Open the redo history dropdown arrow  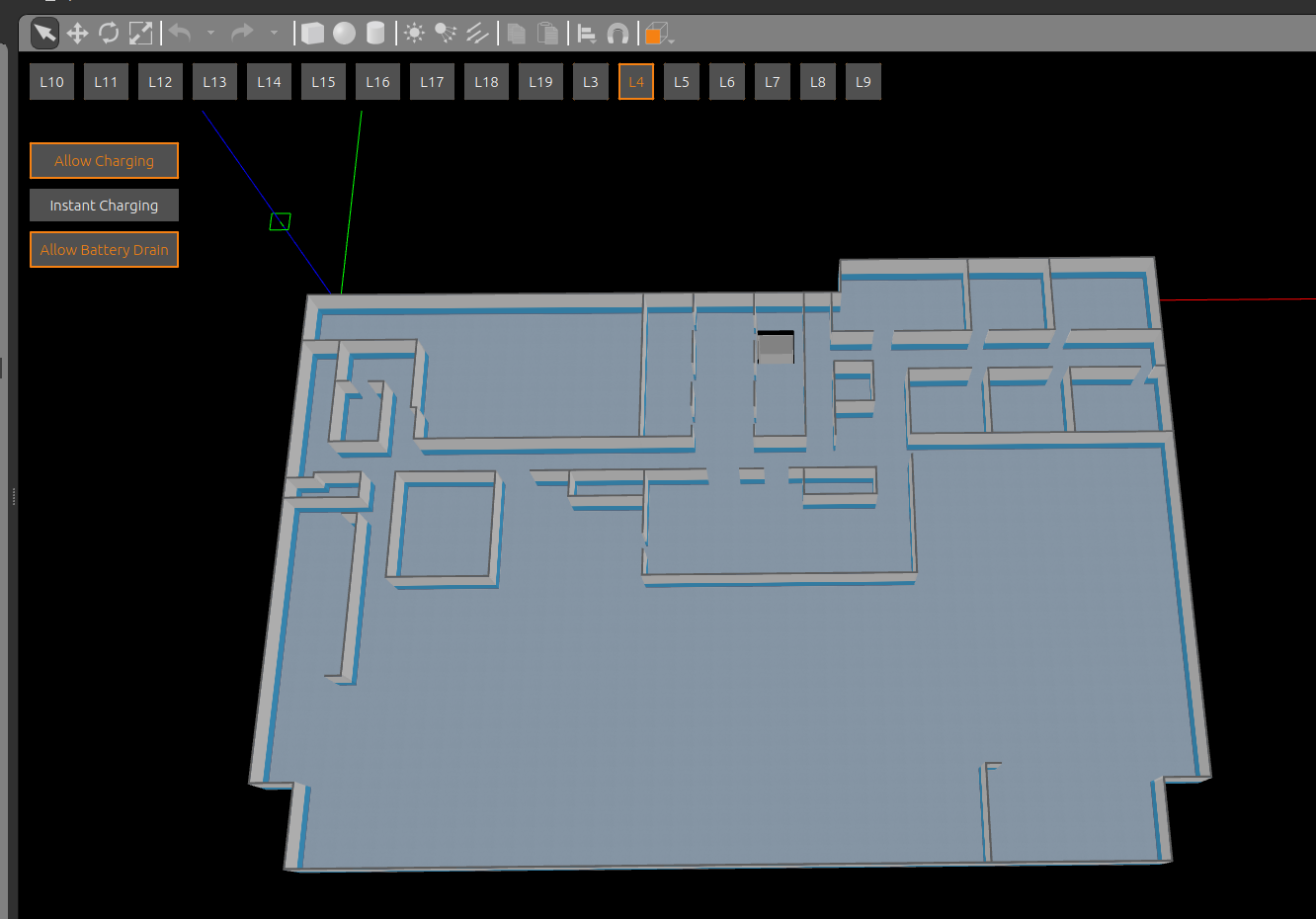(x=274, y=34)
